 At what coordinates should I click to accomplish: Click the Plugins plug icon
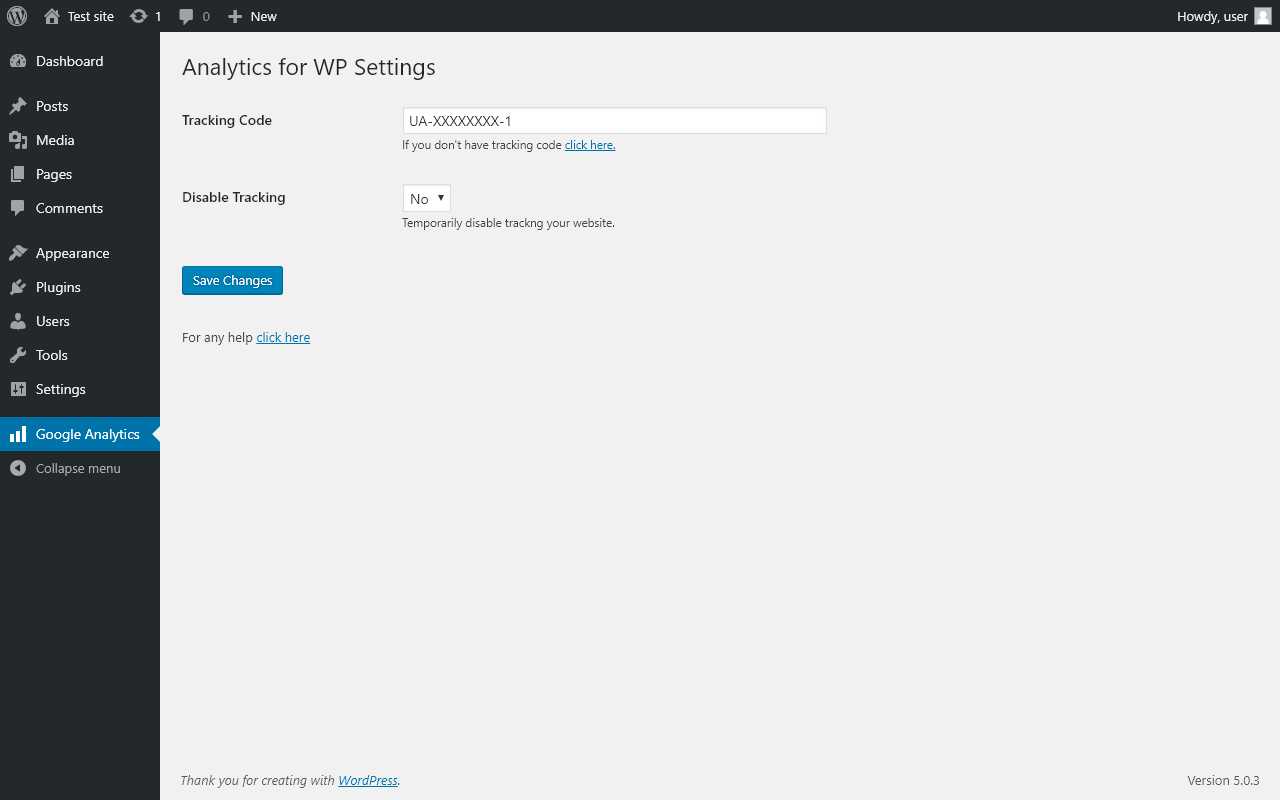pyautogui.click(x=18, y=287)
